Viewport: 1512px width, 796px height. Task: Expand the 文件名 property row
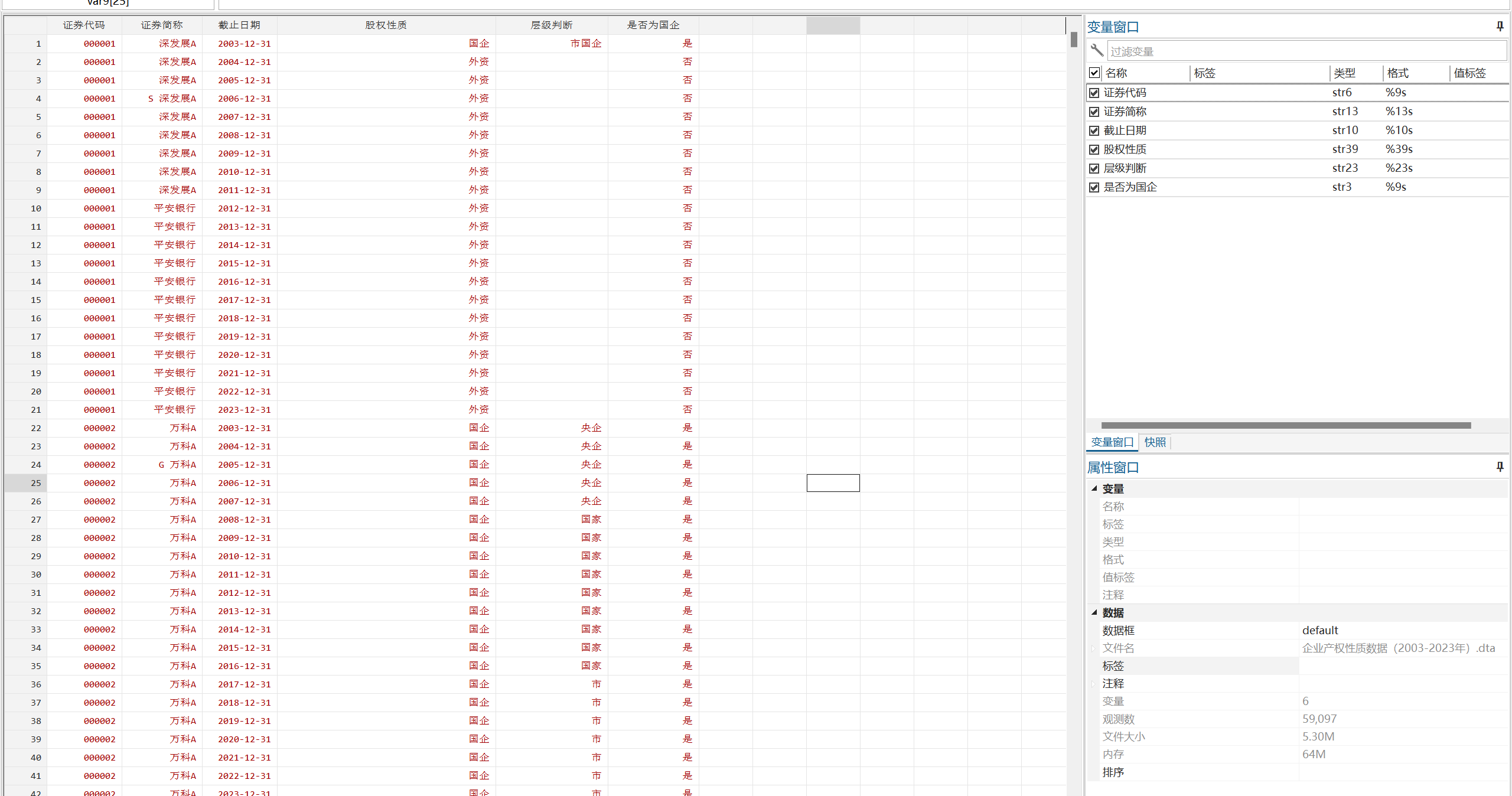pos(1094,648)
